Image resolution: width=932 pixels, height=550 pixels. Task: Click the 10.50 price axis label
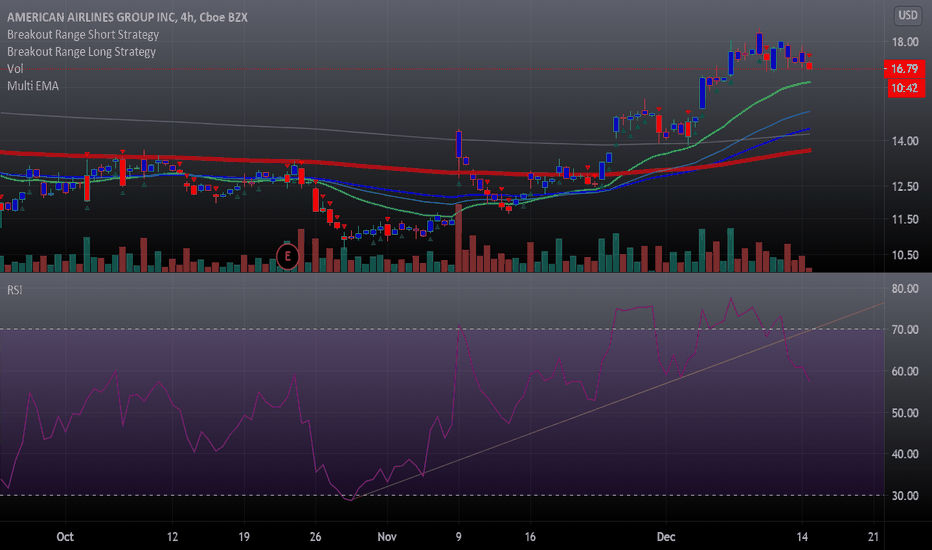pyautogui.click(x=905, y=255)
